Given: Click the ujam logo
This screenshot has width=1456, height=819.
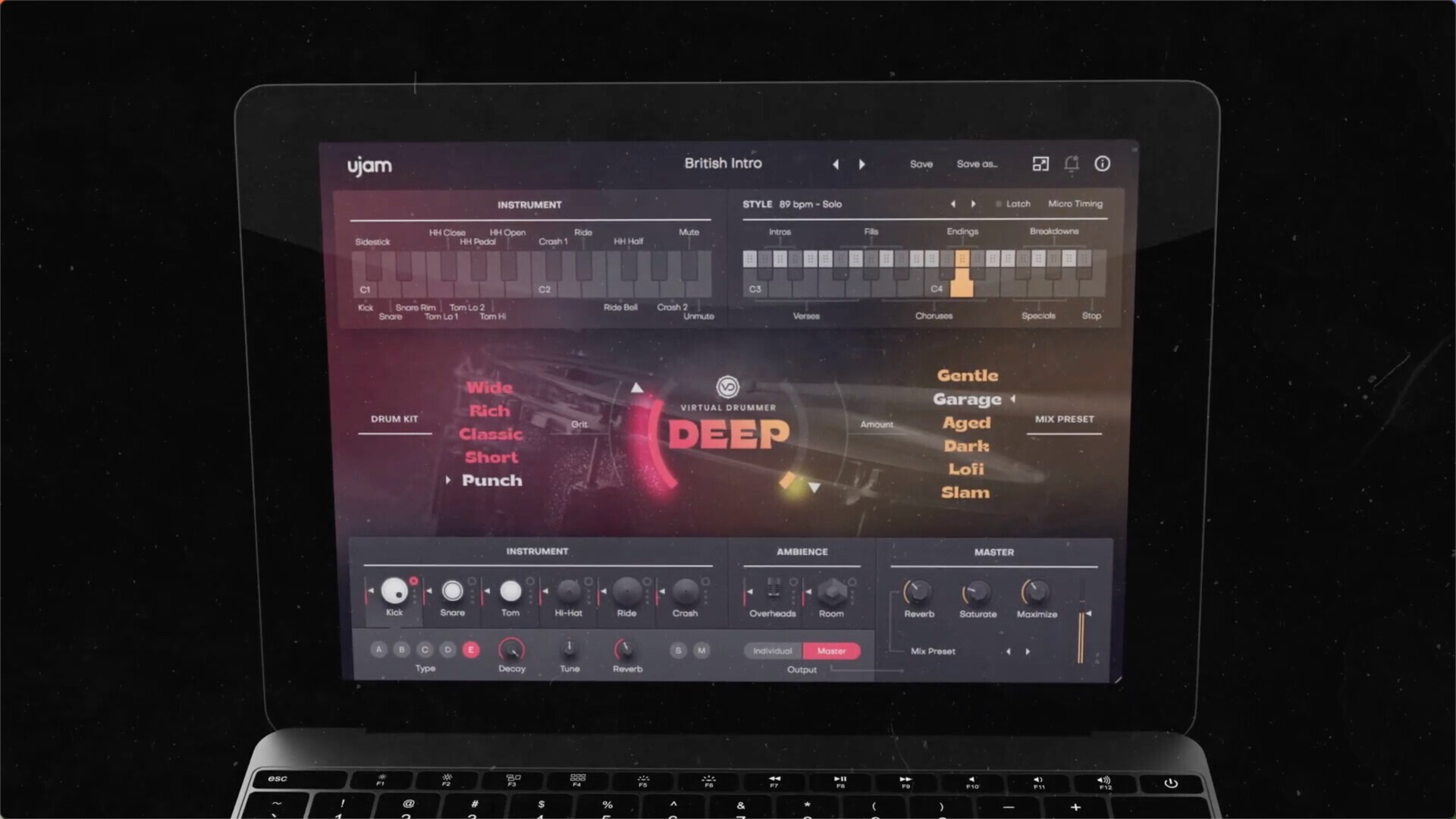Looking at the screenshot, I should [x=369, y=165].
